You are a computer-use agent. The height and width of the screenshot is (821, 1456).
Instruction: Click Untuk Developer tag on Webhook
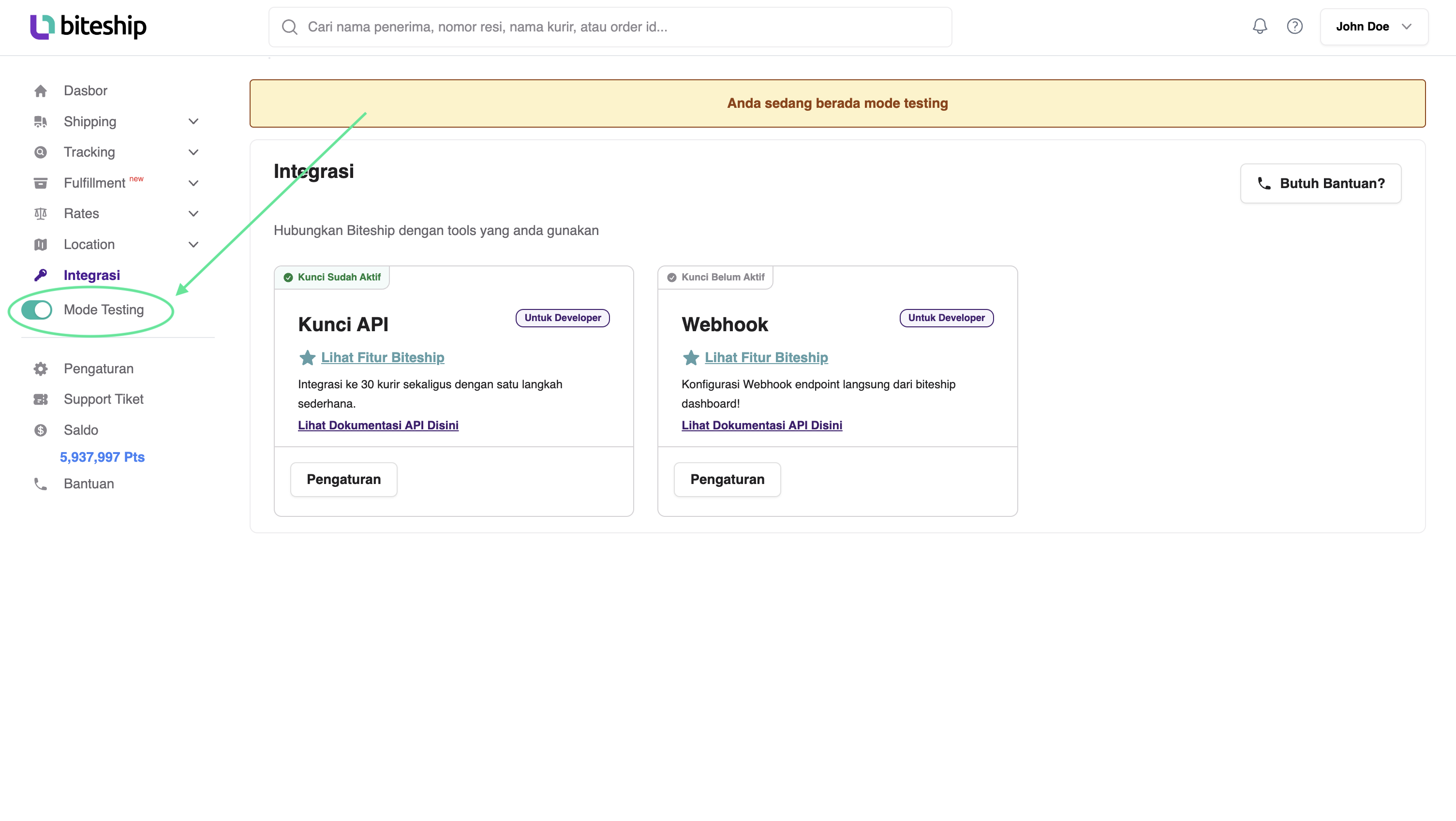pos(946,318)
